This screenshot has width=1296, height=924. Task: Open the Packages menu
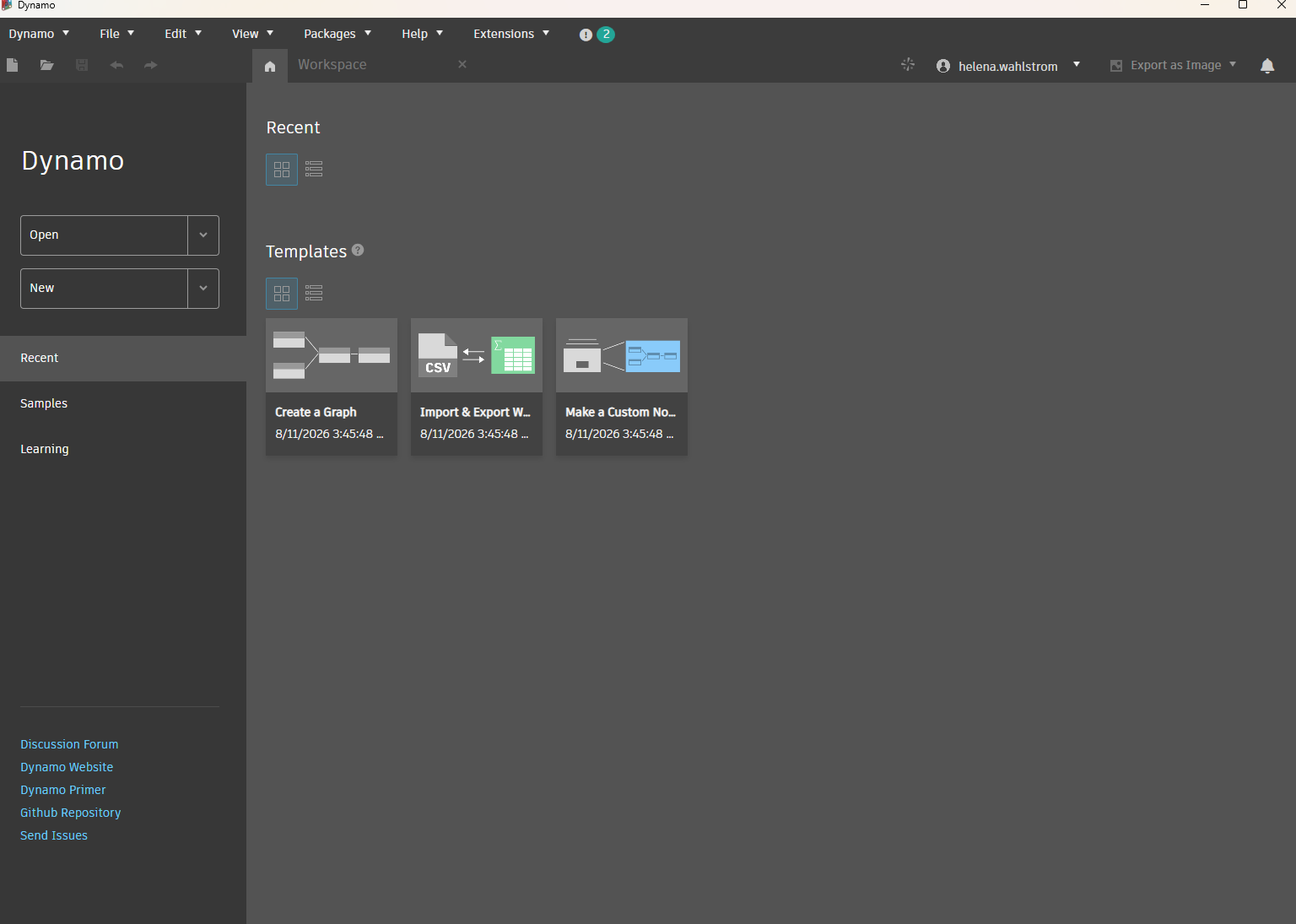[x=337, y=34]
